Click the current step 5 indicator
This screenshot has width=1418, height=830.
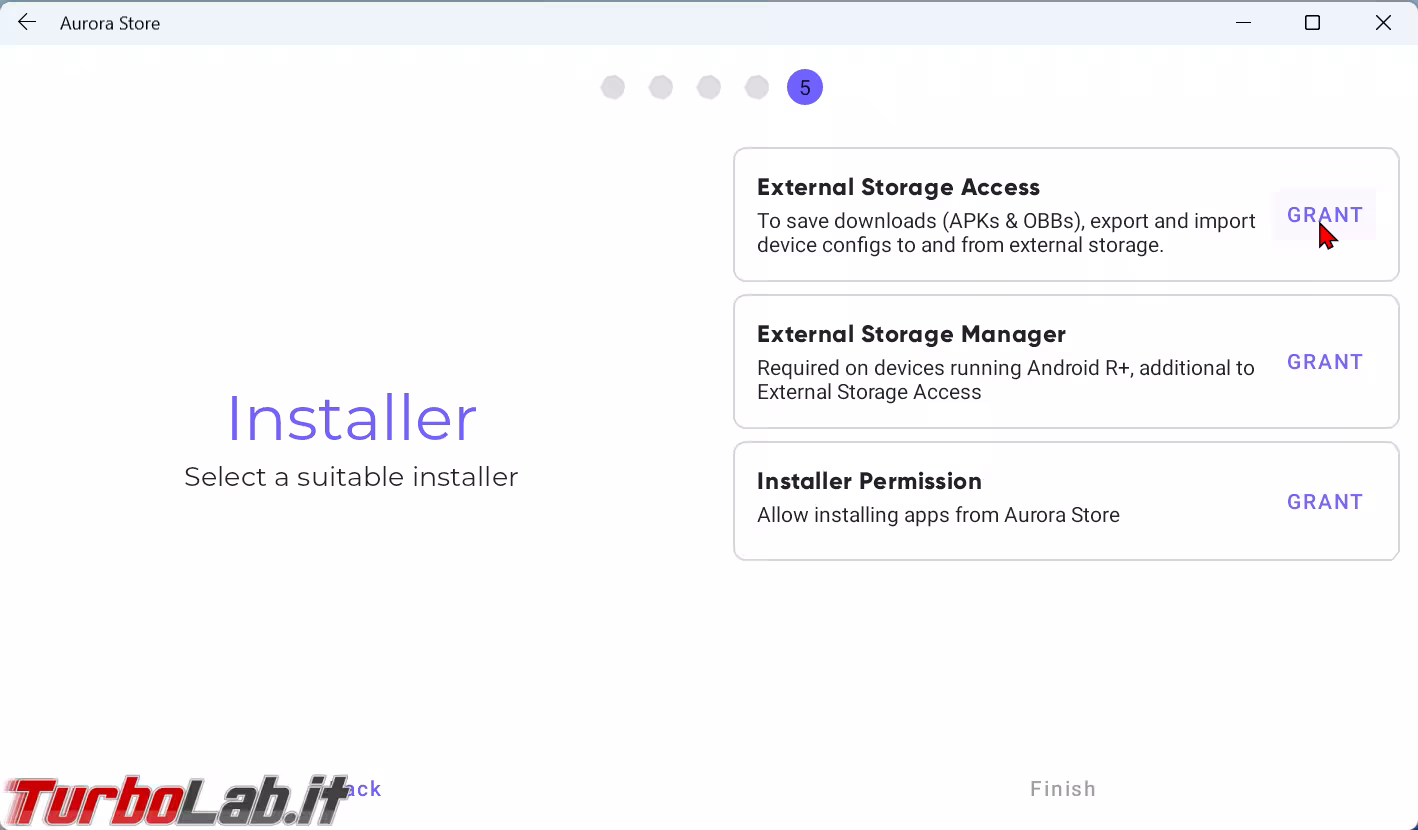pyautogui.click(x=805, y=88)
